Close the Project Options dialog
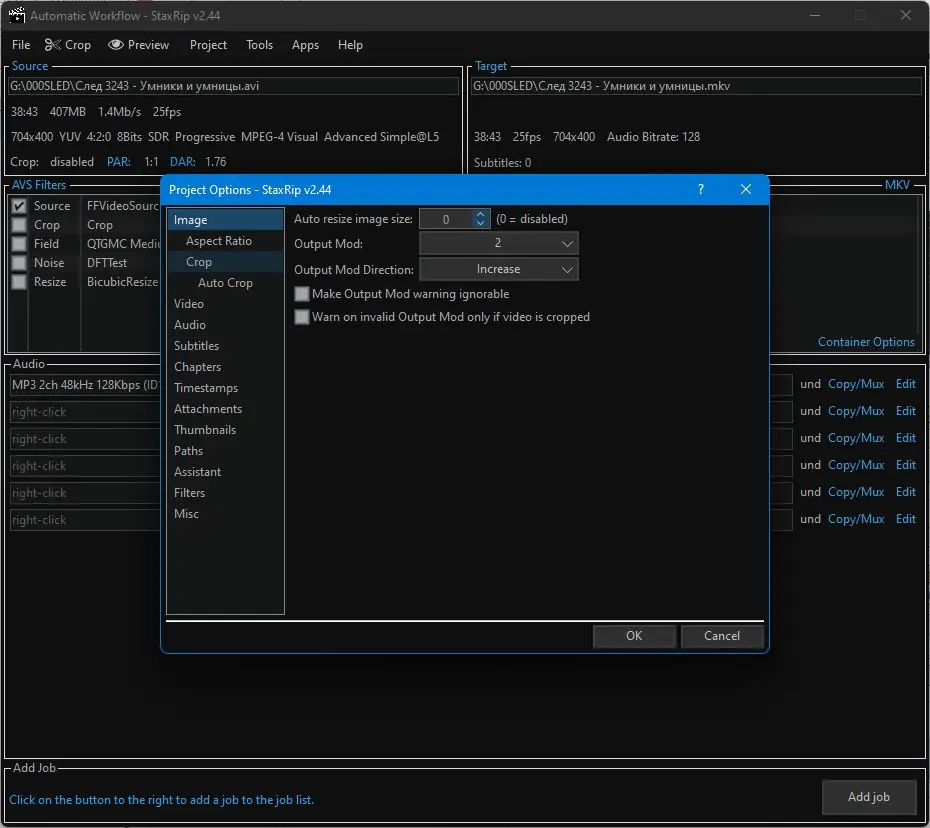 pos(746,189)
